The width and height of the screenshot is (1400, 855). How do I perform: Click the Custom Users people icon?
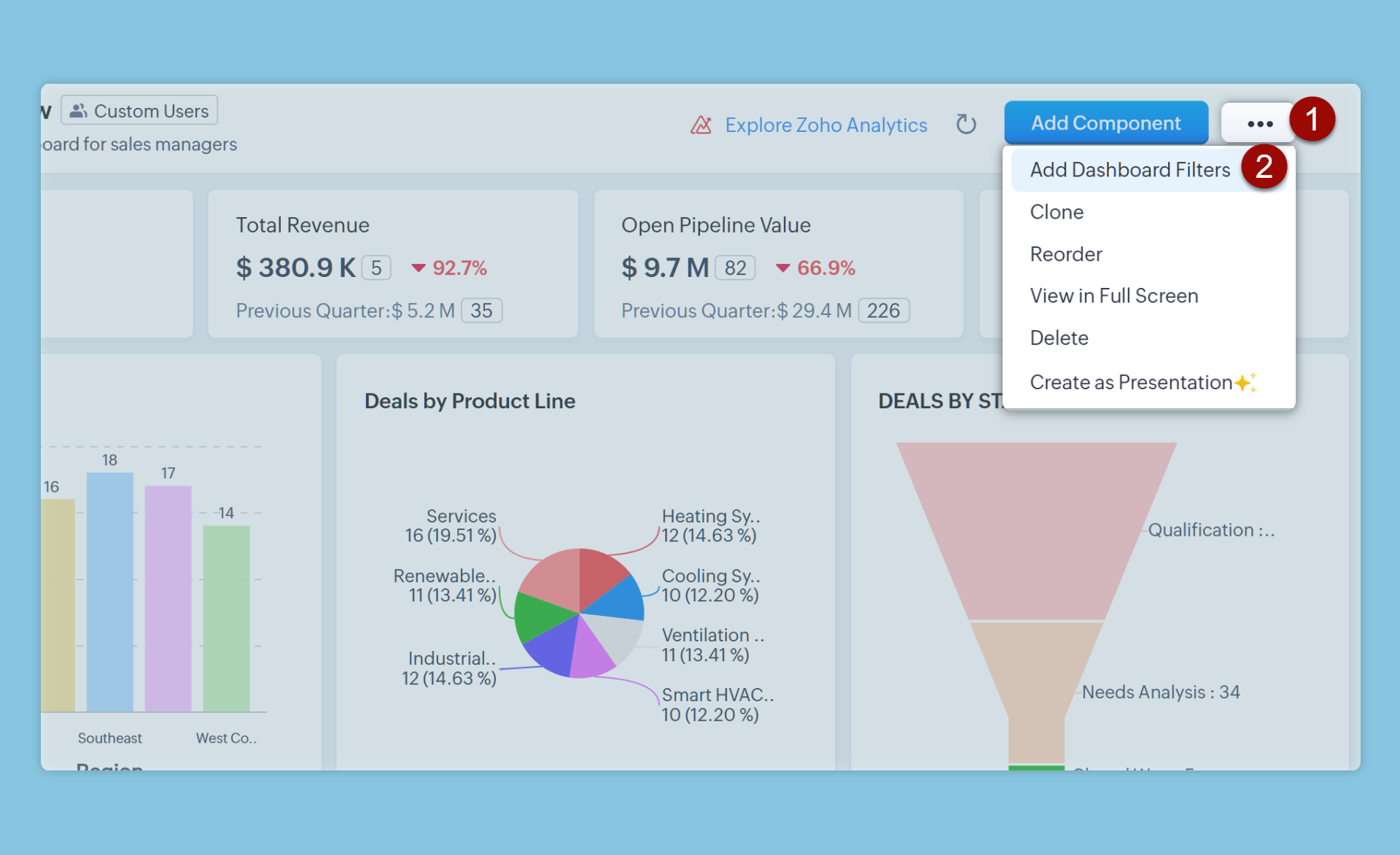click(x=79, y=111)
